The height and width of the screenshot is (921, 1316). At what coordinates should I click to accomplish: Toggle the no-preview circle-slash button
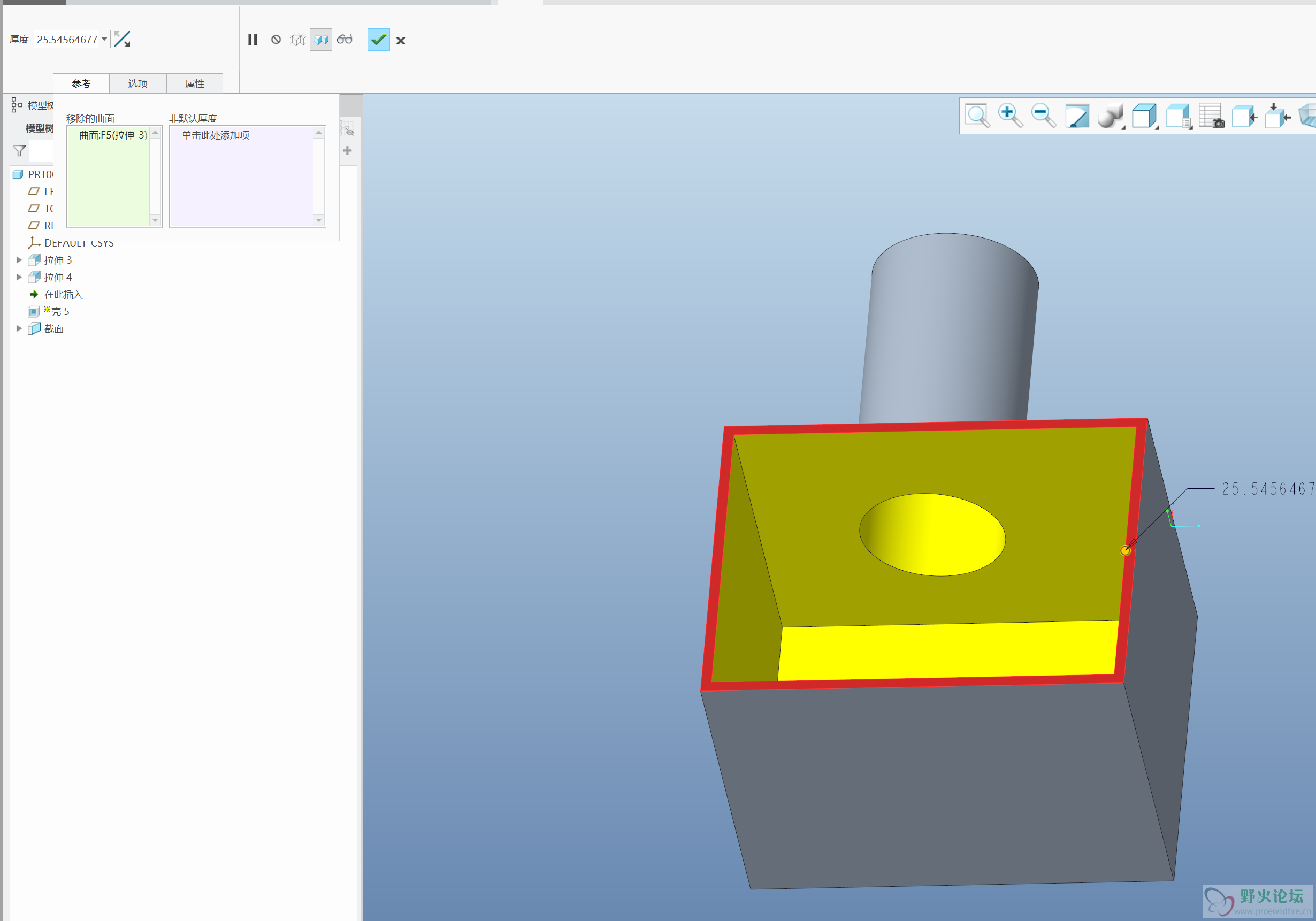coord(276,40)
